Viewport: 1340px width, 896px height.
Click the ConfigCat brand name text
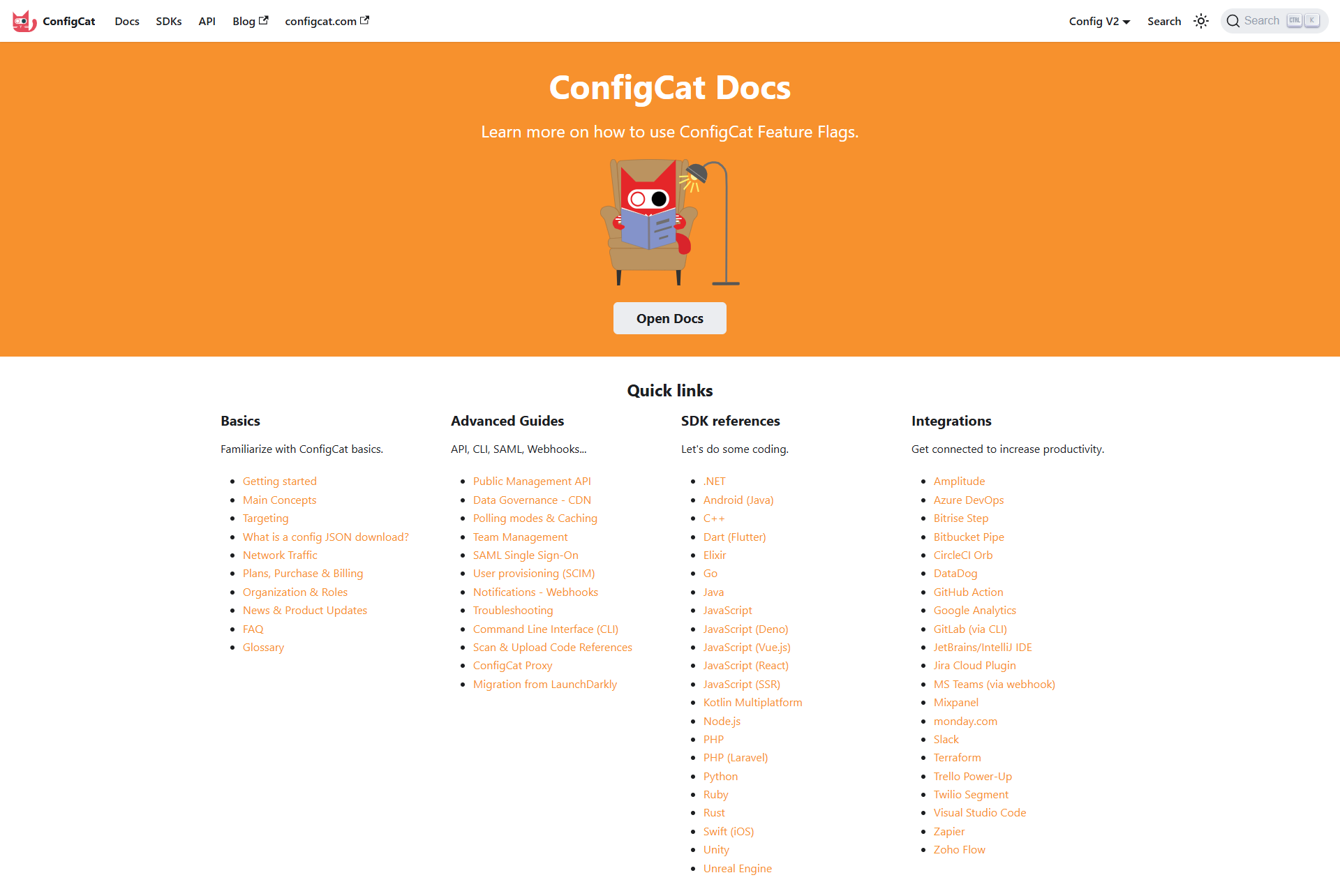click(68, 21)
